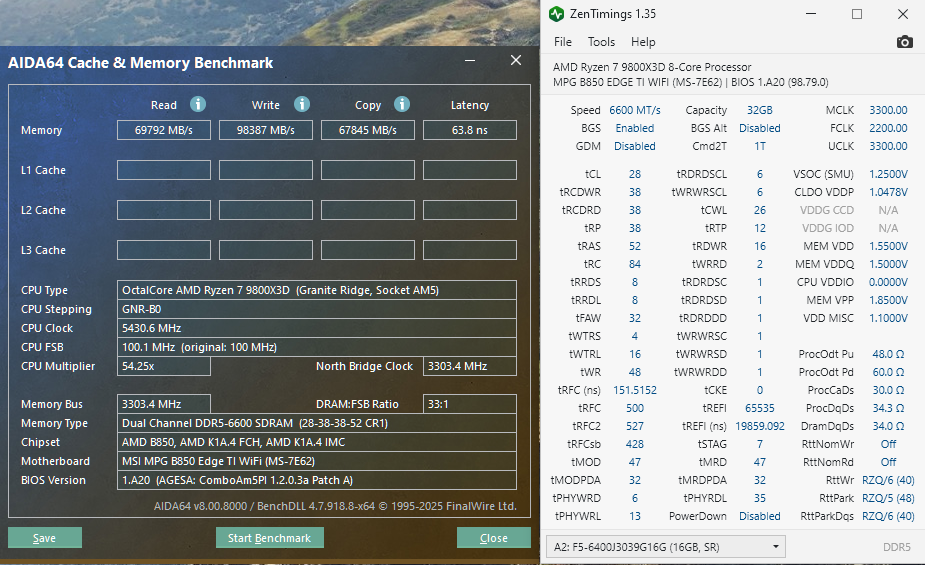Screen dimensions: 925x565
Task: Open the Help menu in ZenTimings
Action: coord(643,42)
